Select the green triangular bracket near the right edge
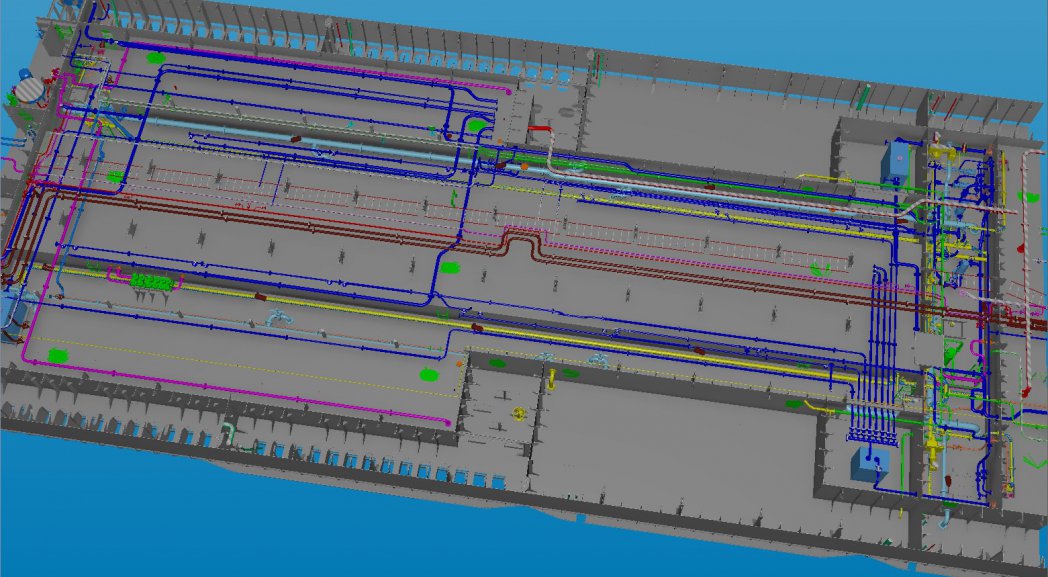 pyautogui.click(x=952, y=353)
